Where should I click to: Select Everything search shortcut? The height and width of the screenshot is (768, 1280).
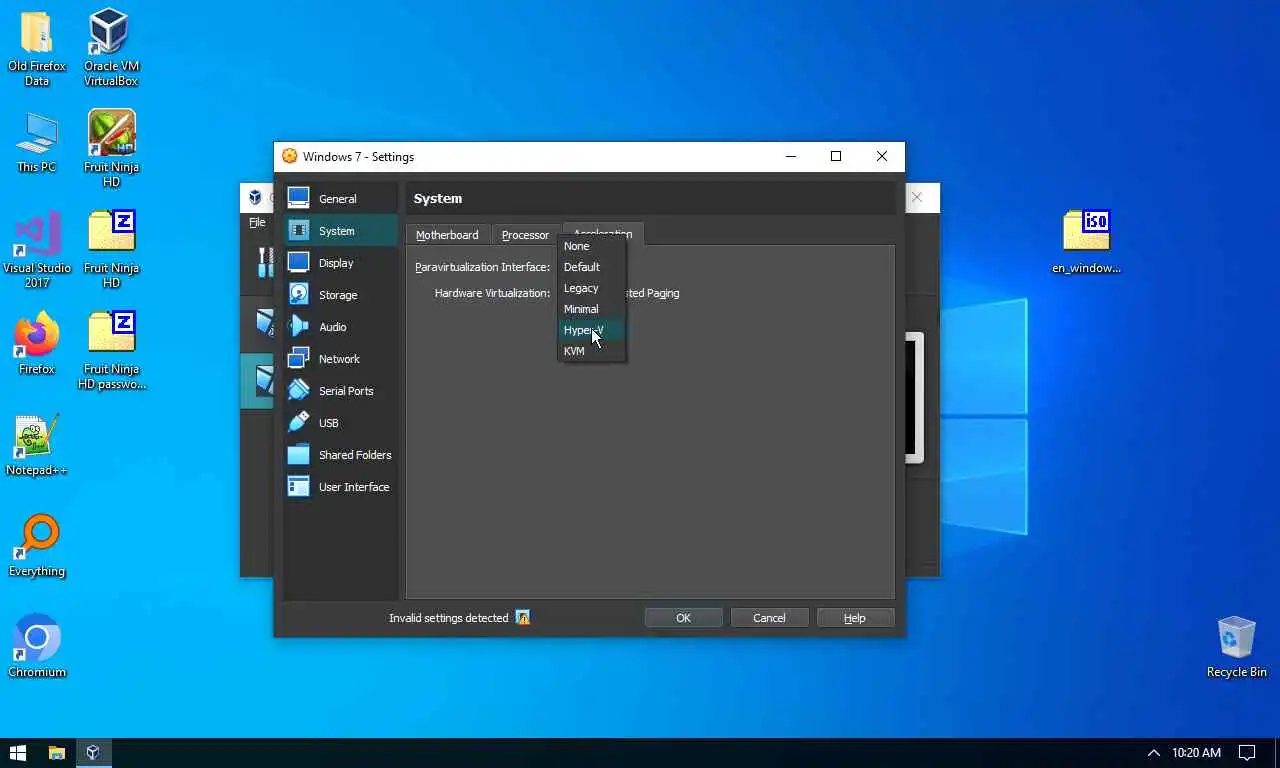pos(37,546)
